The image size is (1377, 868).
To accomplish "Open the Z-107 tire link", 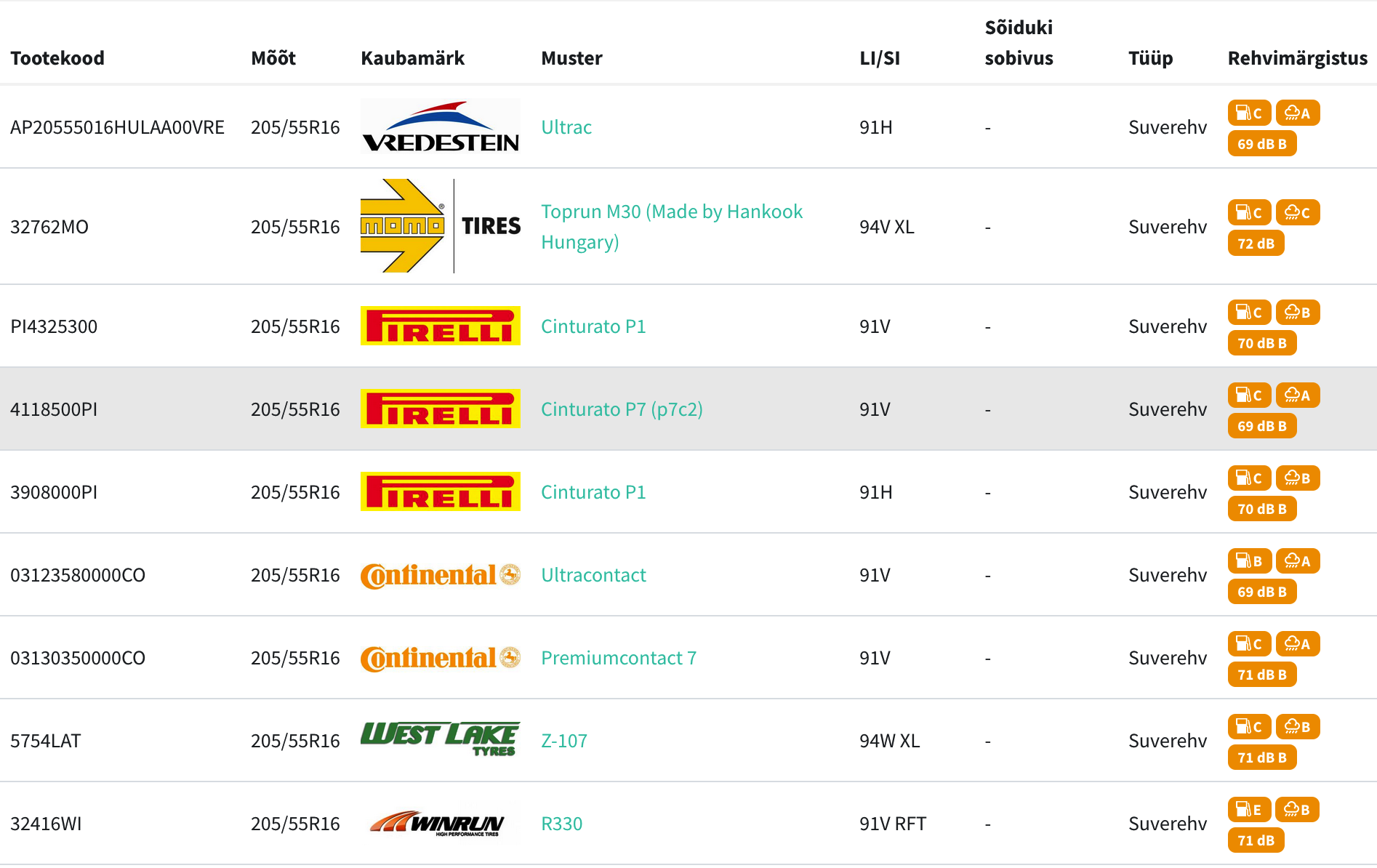I will tap(564, 741).
